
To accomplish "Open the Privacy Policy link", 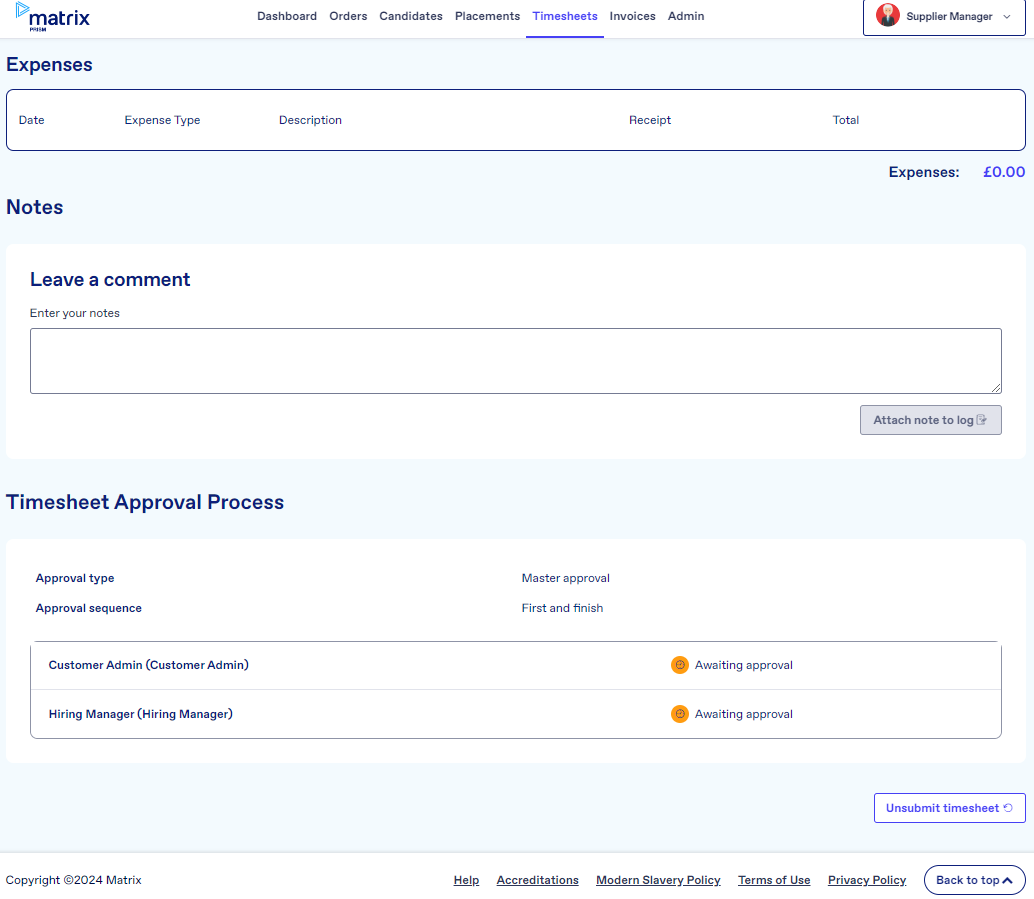I will click(x=867, y=880).
